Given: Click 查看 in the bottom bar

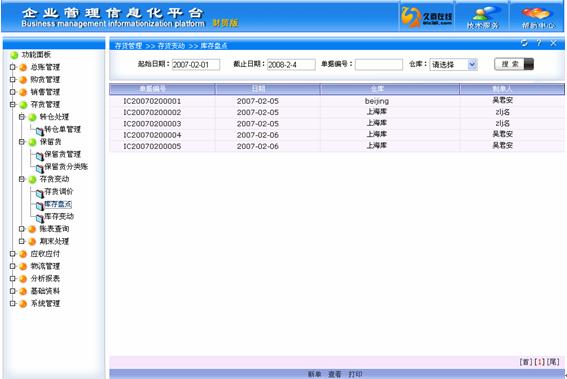Looking at the screenshot, I should (334, 374).
